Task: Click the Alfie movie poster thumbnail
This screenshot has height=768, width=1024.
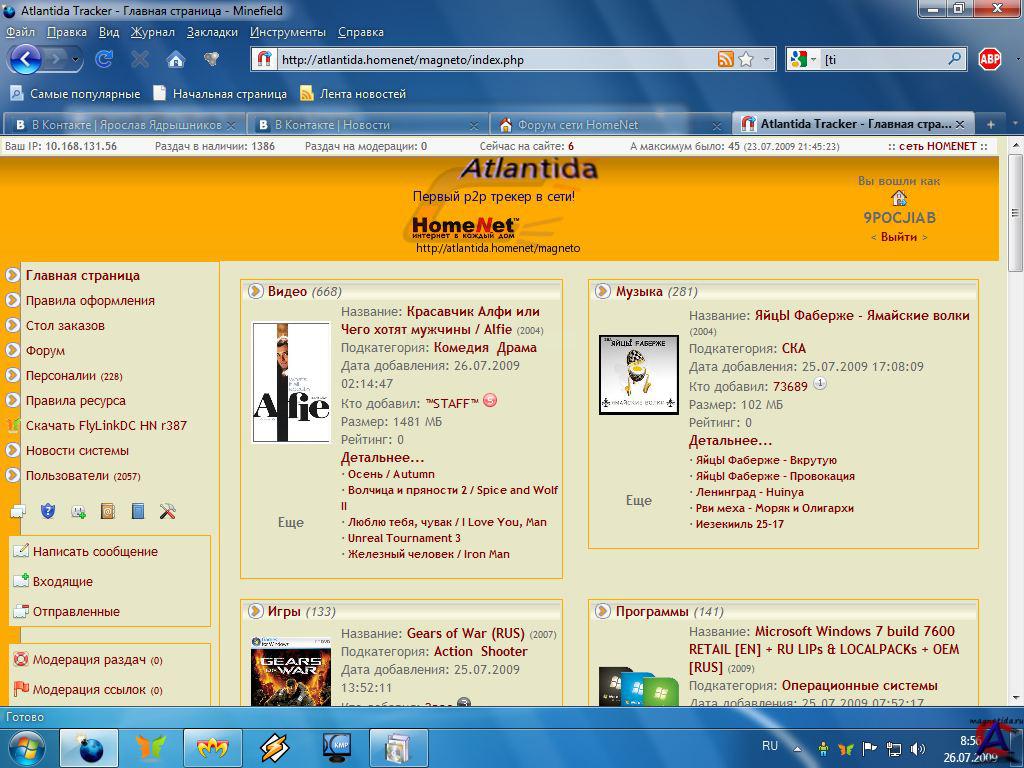Action: [291, 382]
